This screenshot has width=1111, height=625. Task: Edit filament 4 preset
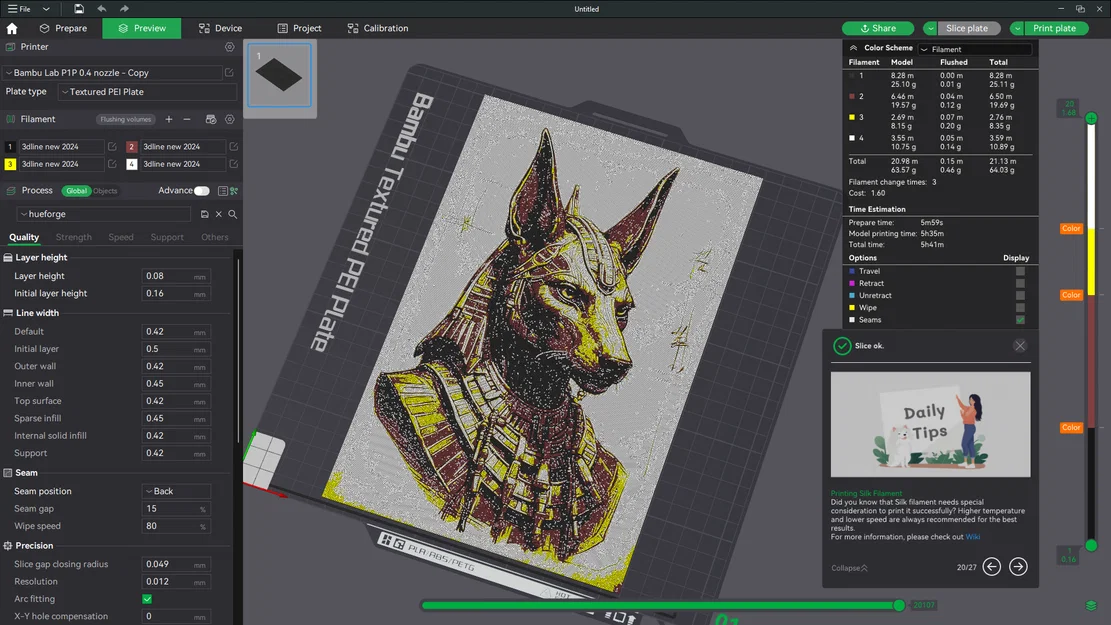pyautogui.click(x=234, y=164)
